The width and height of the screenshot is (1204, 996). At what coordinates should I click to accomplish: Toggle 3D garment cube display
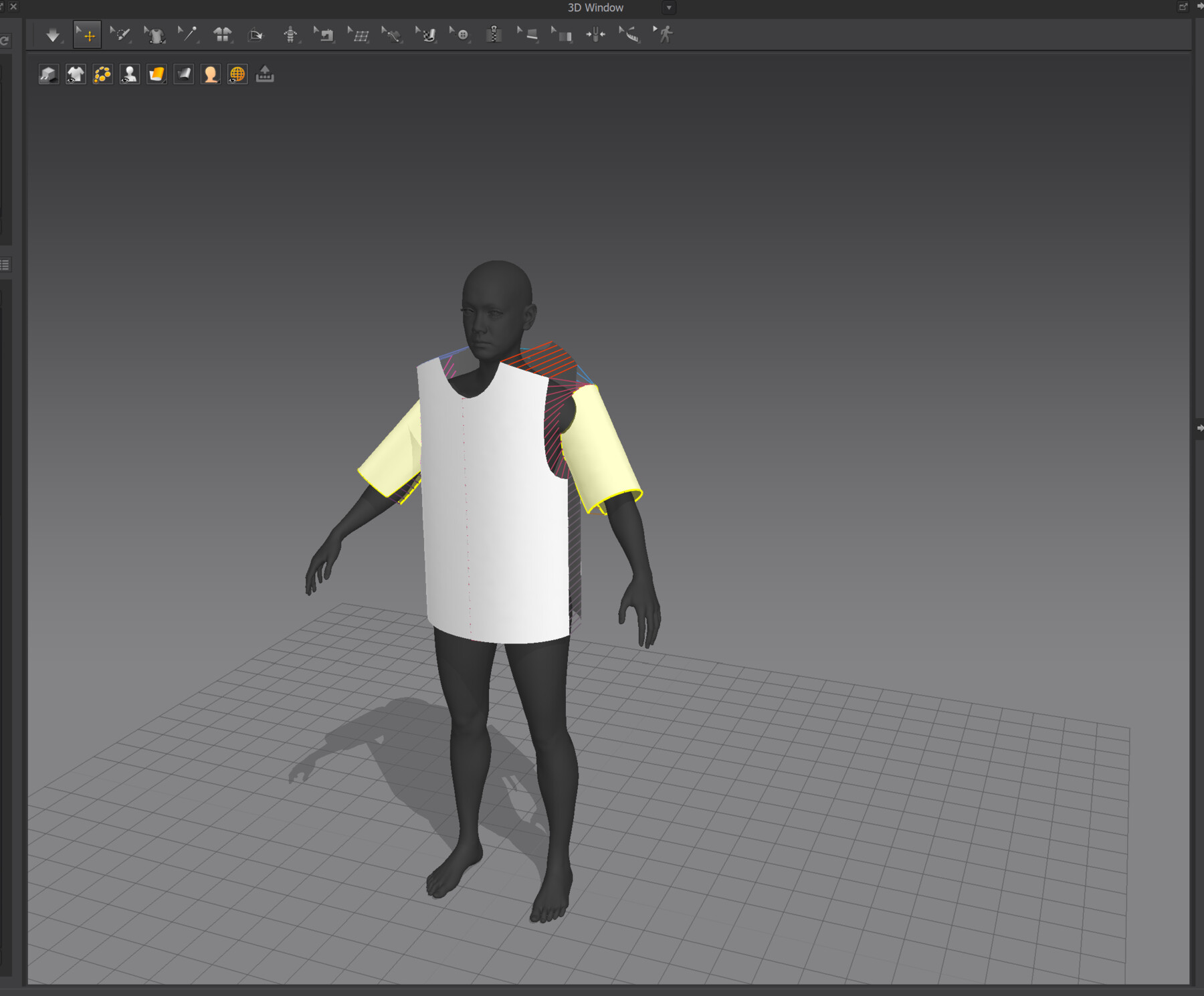48,74
